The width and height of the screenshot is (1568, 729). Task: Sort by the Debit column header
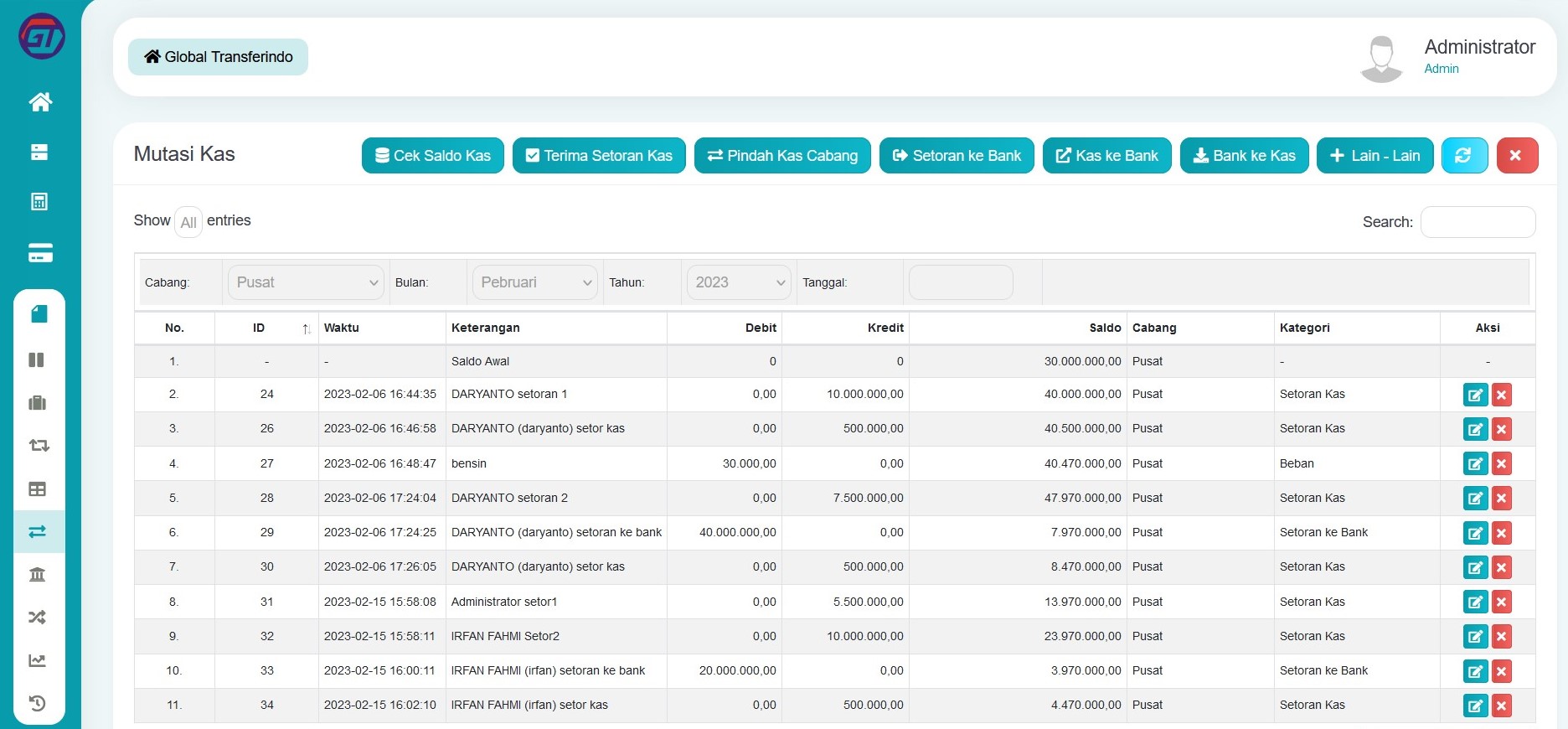click(x=725, y=328)
